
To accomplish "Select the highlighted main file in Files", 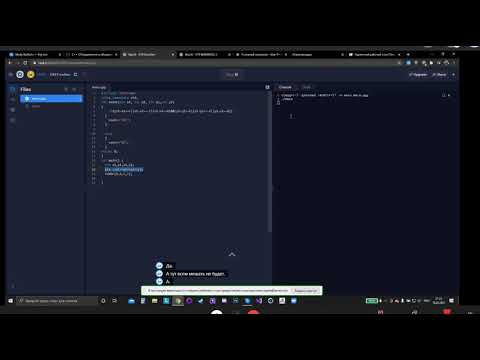I will pos(51,99).
